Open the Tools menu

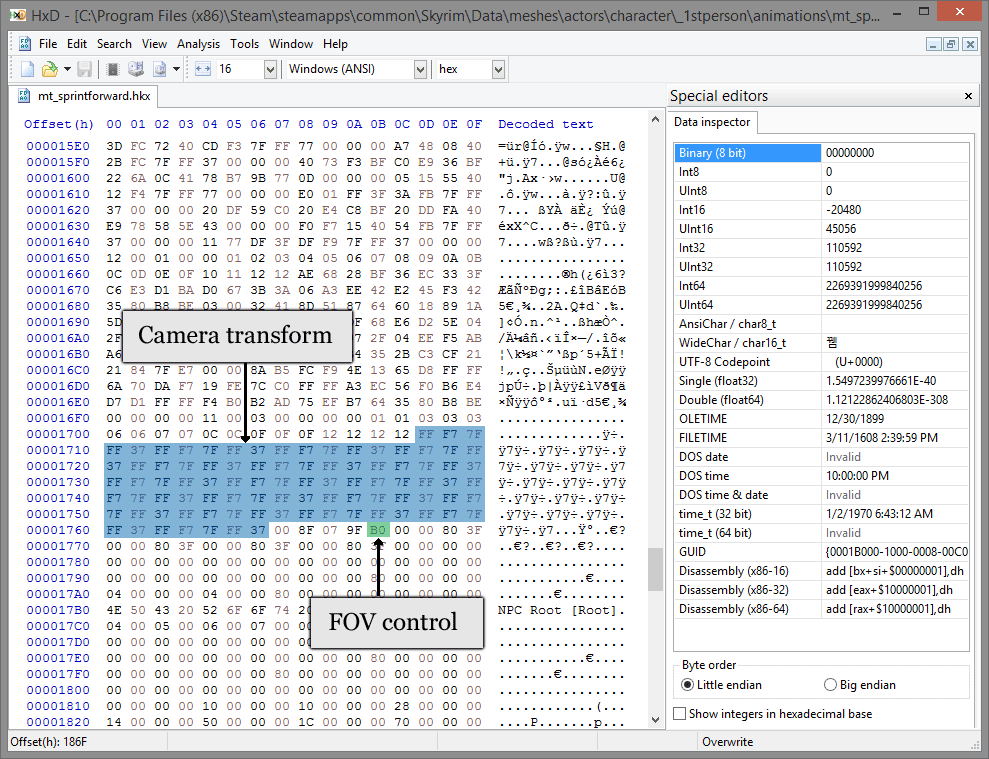[244, 44]
